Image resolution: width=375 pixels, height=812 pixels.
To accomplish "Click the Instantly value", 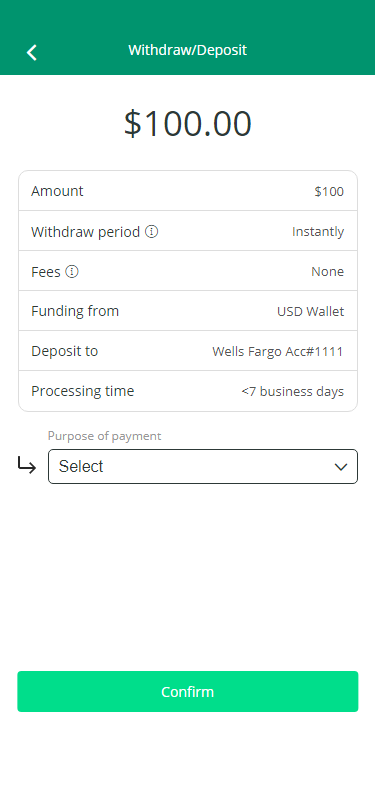I will [x=318, y=232].
